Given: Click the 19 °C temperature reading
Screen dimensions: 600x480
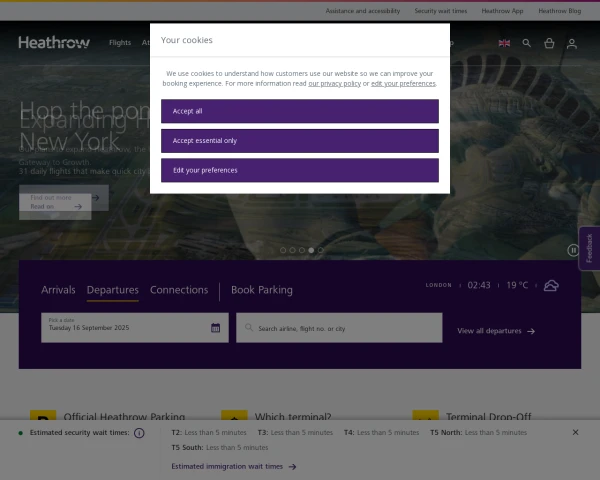Looking at the screenshot, I should 517,285.
